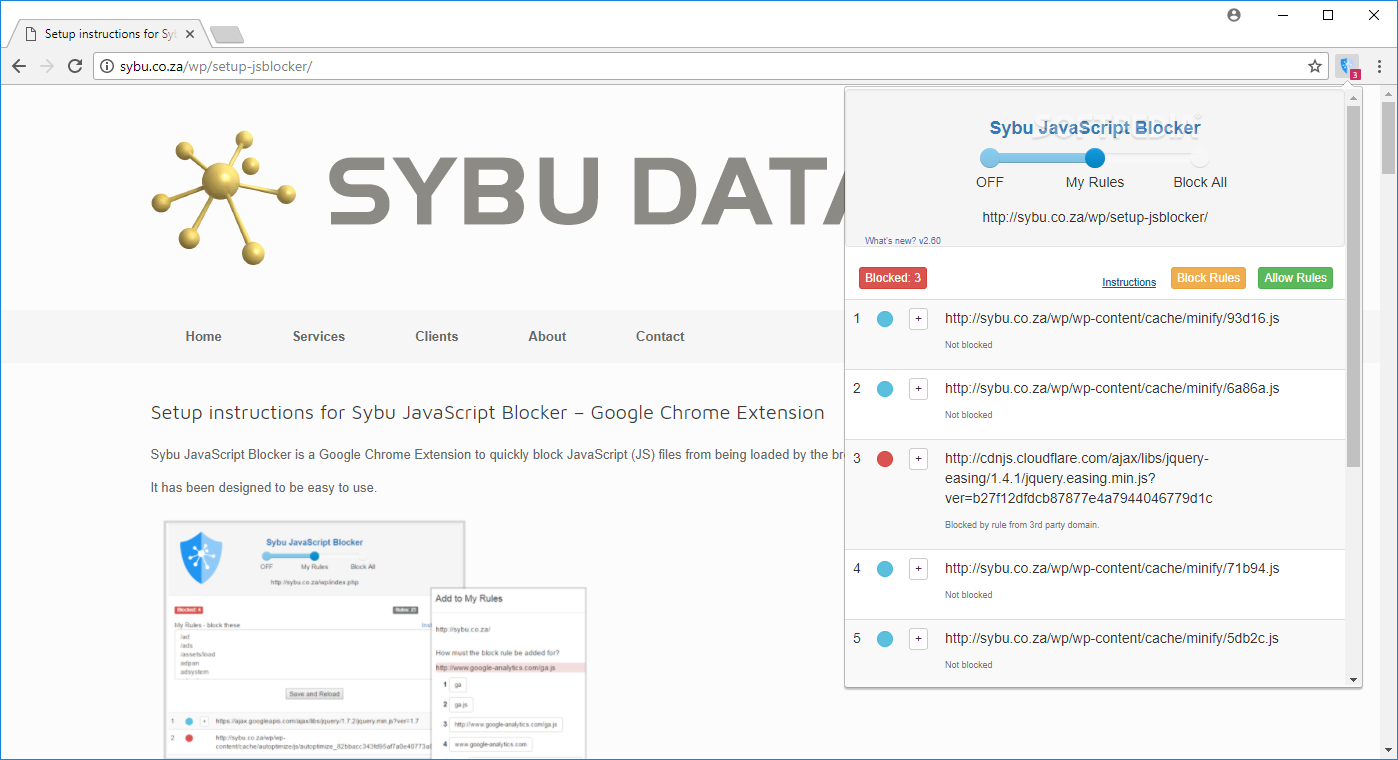Viewport: 1398px width, 760px height.
Task: Go back to the previous page
Action: coord(19,66)
